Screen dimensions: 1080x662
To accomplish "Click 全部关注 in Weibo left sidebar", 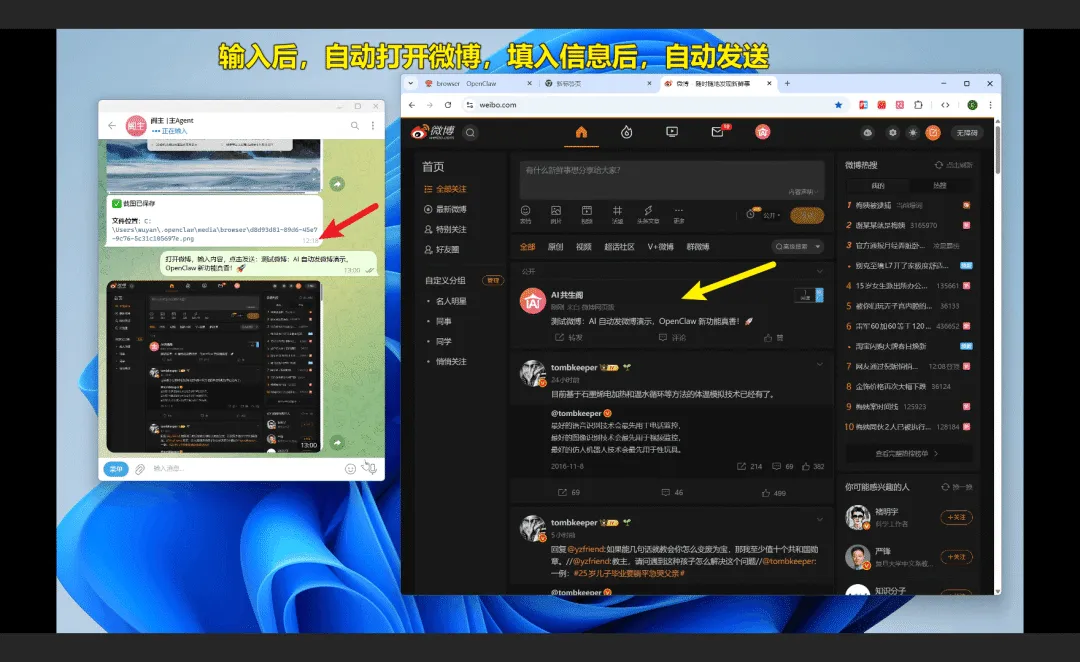I will 445,189.
